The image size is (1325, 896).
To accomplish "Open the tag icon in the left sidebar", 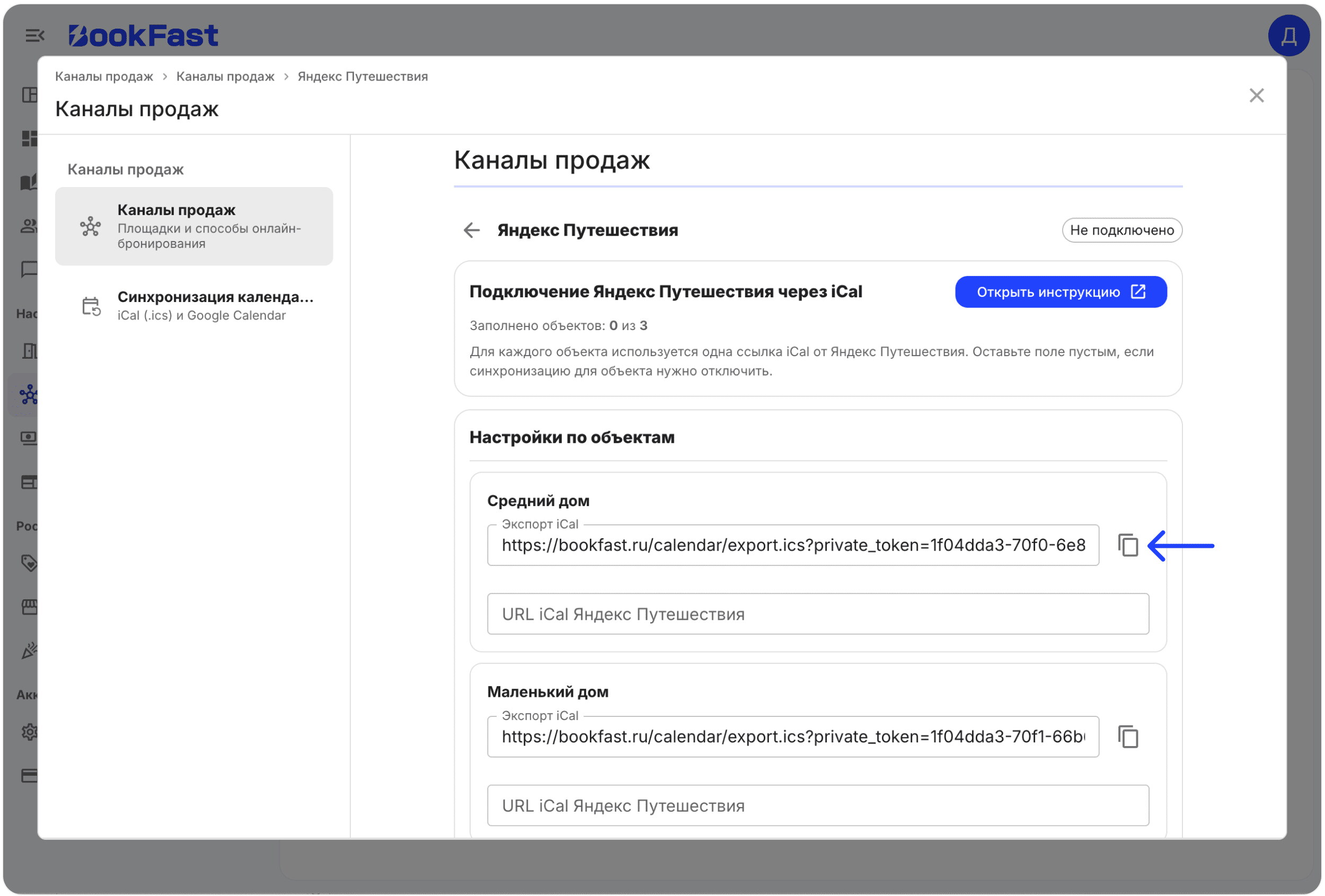I will pyautogui.click(x=29, y=563).
